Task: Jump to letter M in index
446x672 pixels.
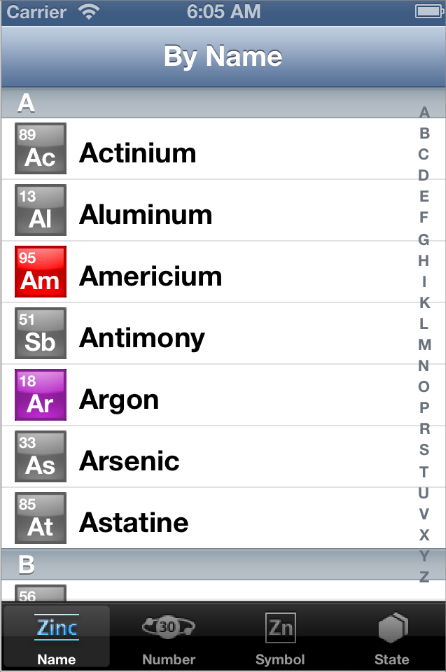Action: 424,345
